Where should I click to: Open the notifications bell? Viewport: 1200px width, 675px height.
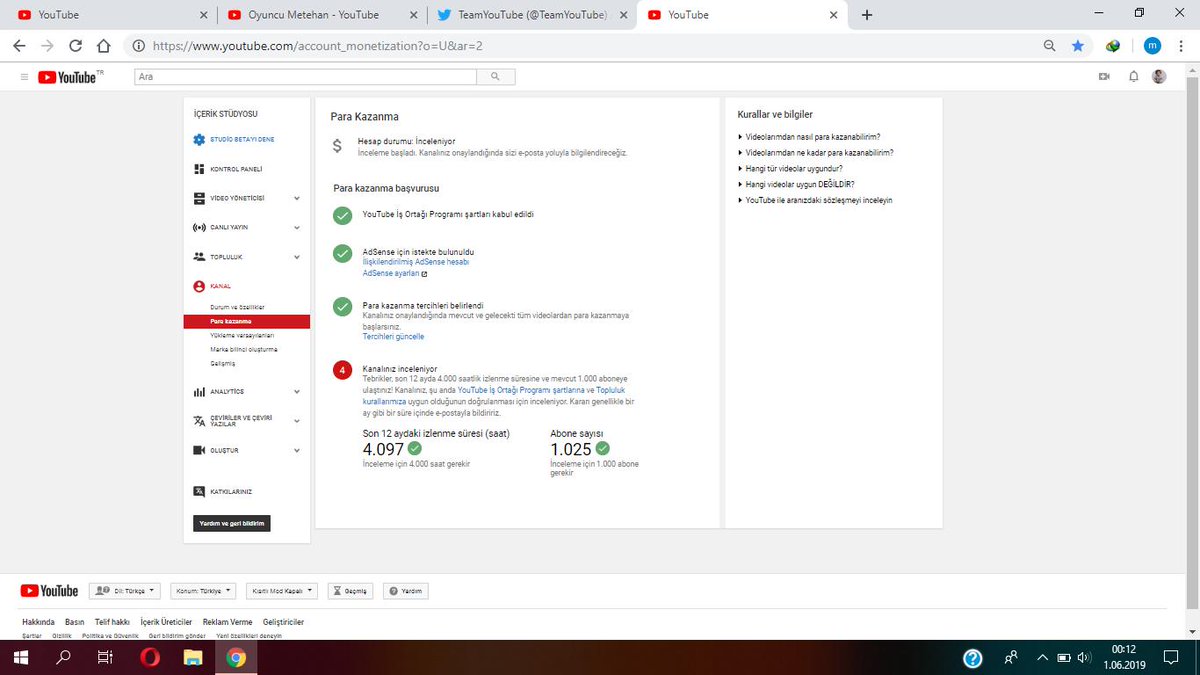click(x=1133, y=76)
